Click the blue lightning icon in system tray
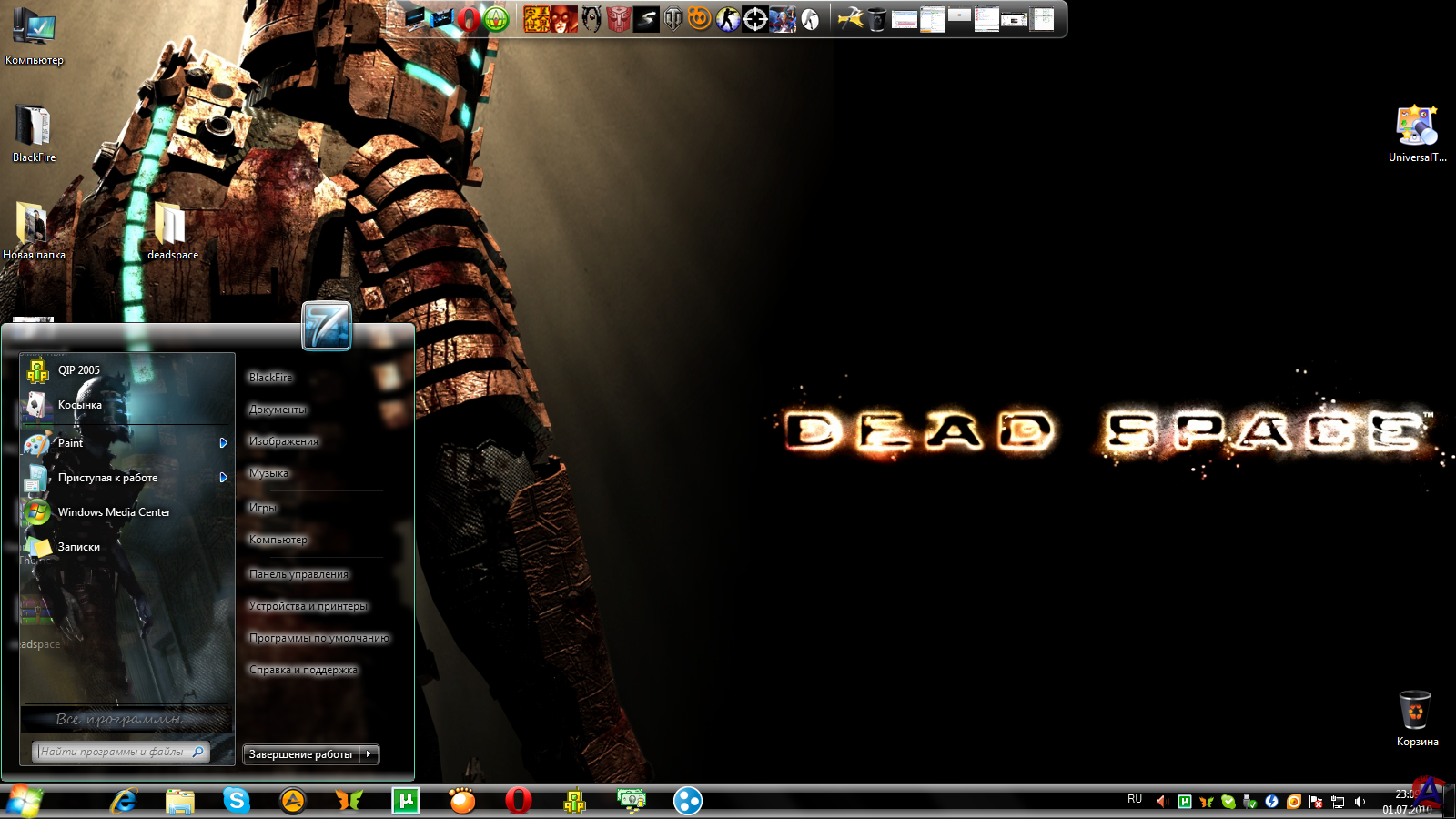The width and height of the screenshot is (1456, 819). click(1271, 802)
